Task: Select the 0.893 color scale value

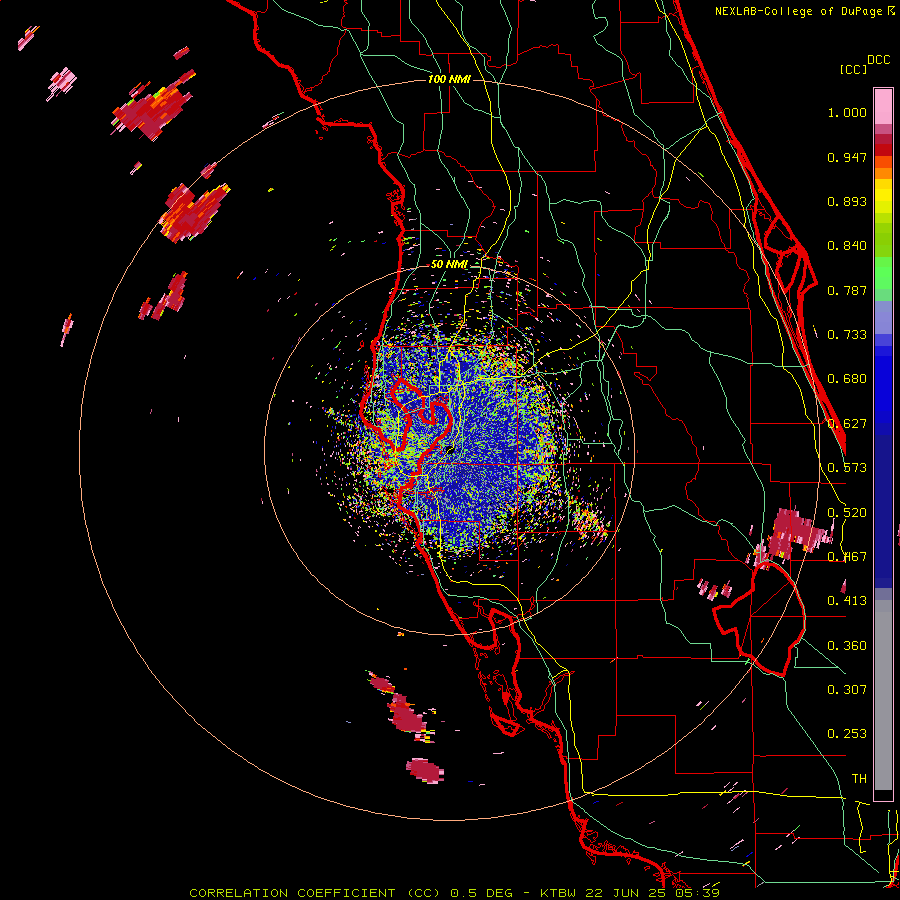Action: [x=847, y=201]
